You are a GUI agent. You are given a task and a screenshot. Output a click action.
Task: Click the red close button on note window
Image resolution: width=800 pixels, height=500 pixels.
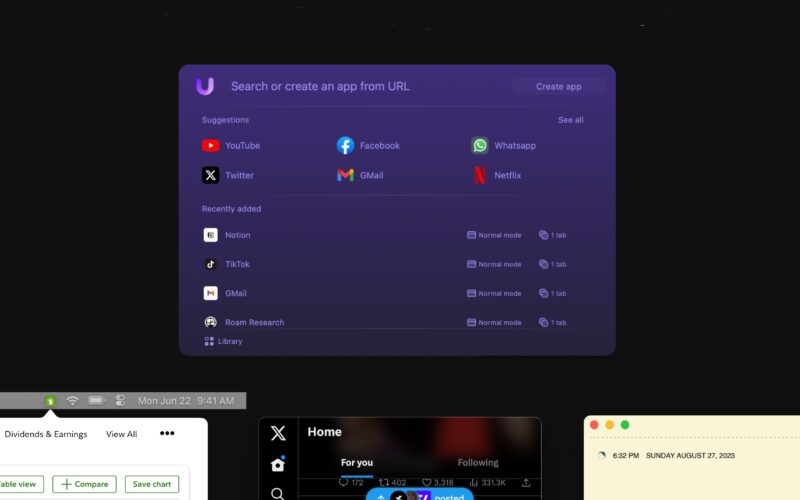point(594,424)
